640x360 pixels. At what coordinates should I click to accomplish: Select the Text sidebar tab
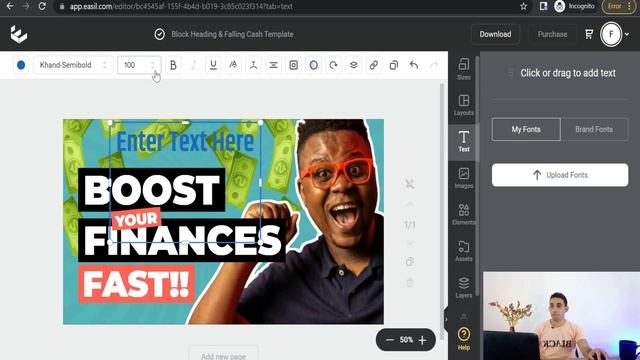464,141
